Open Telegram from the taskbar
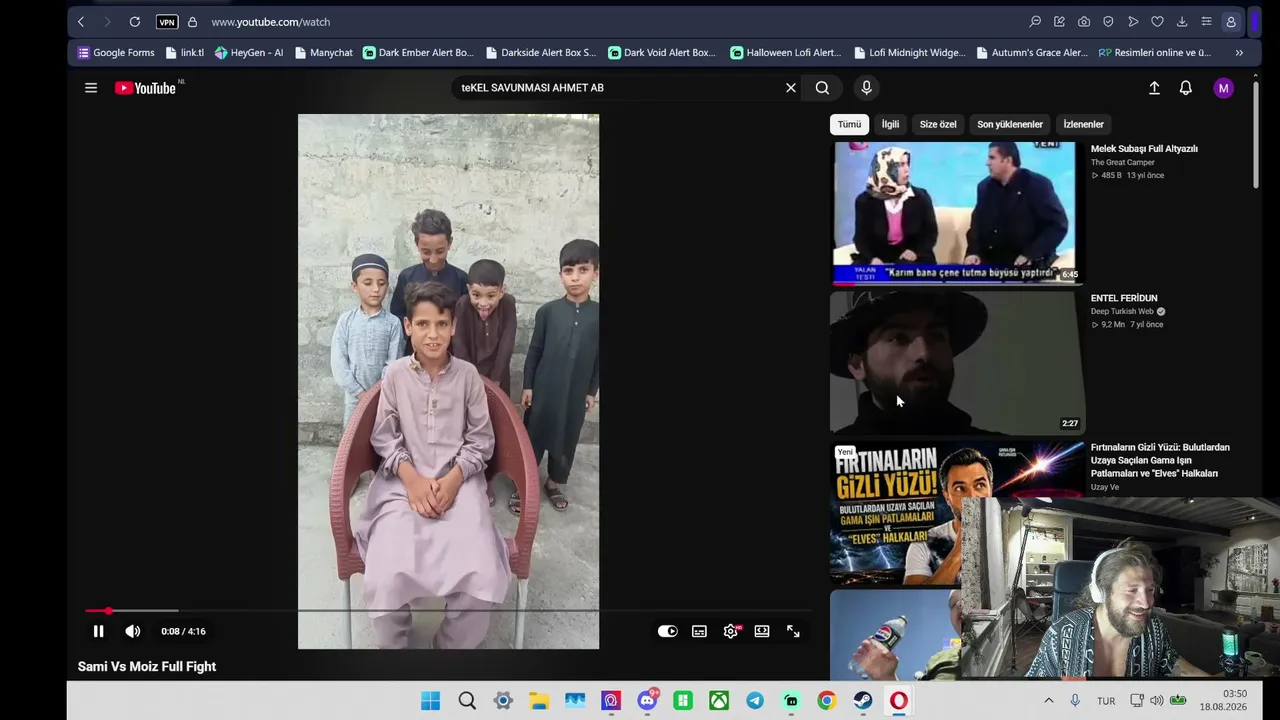 pos(755,701)
